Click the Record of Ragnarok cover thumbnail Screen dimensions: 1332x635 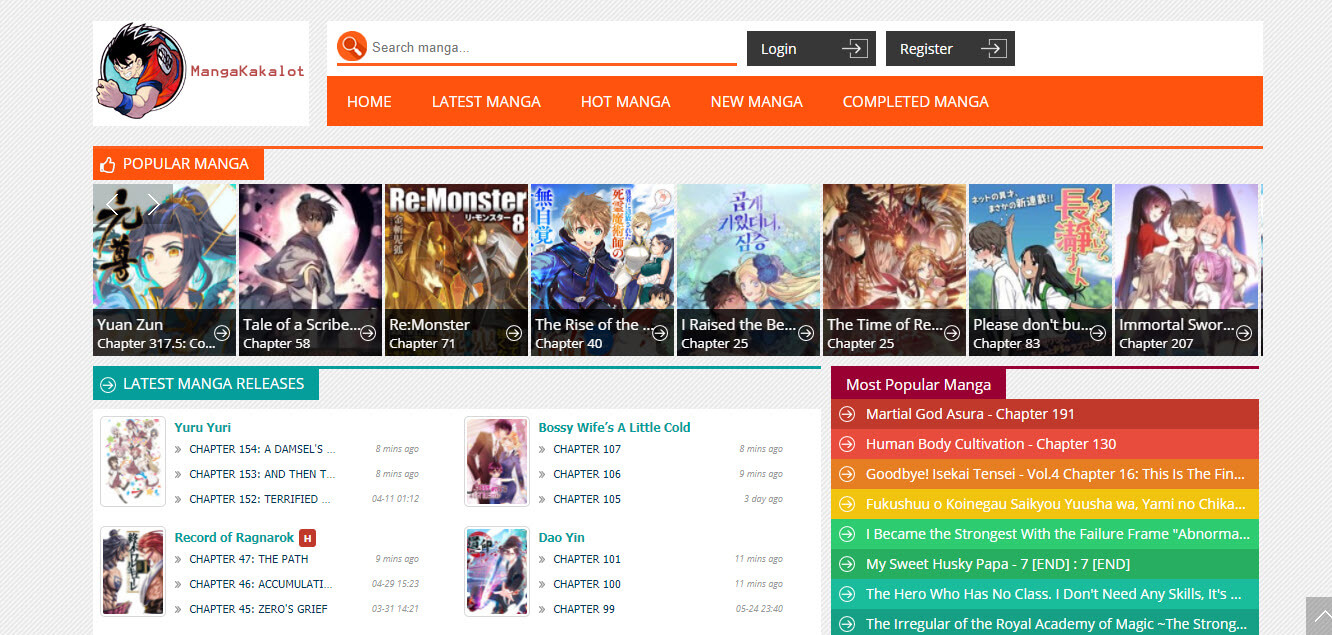(x=133, y=571)
